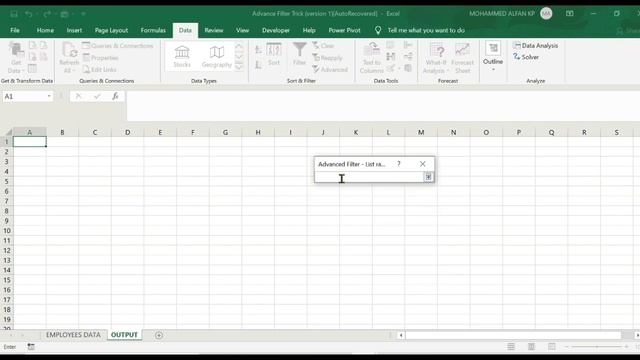Open the Get Data dropdown

(16, 58)
